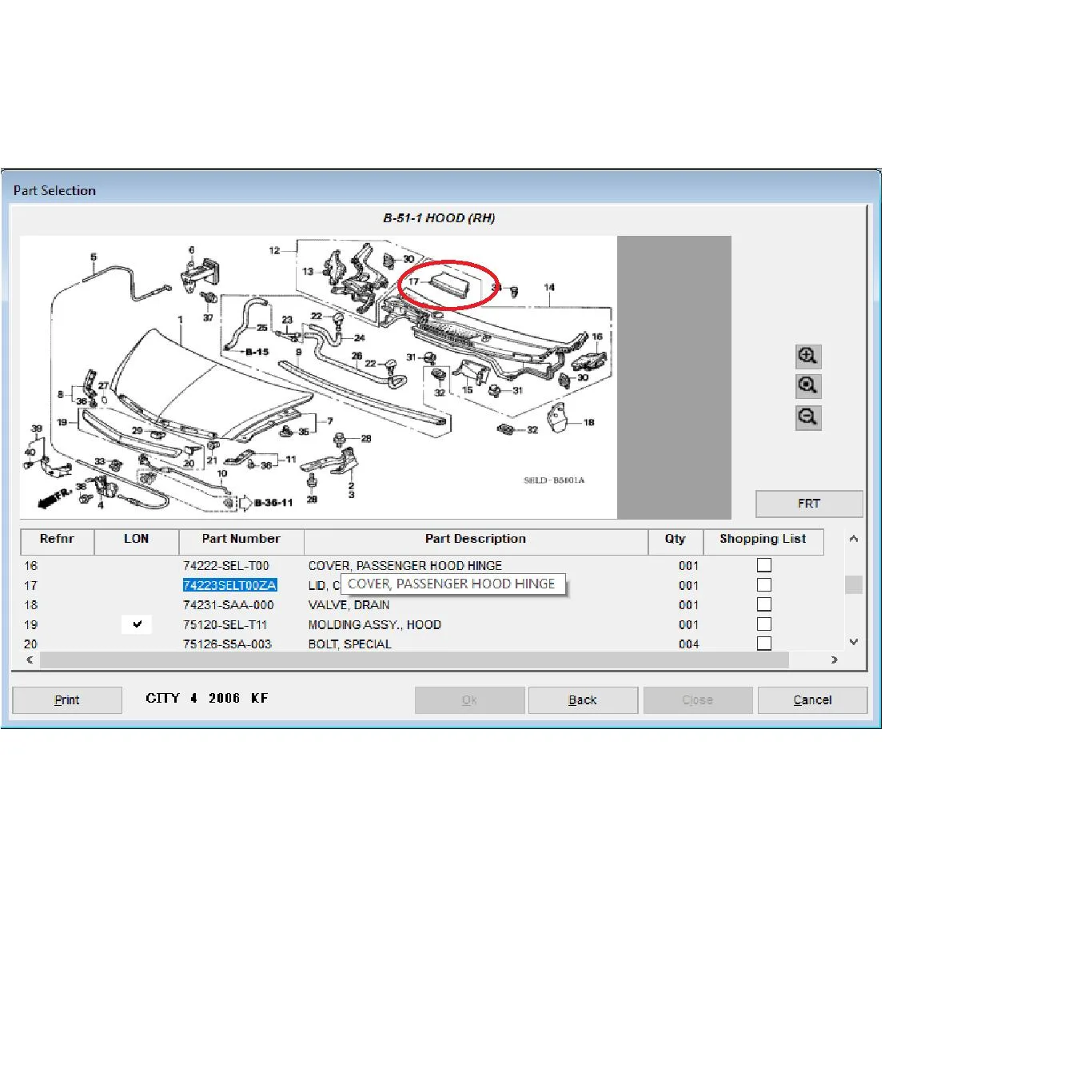Click part 17 circled in diagram
Viewport: 1092px width, 1092px height.
point(448,285)
